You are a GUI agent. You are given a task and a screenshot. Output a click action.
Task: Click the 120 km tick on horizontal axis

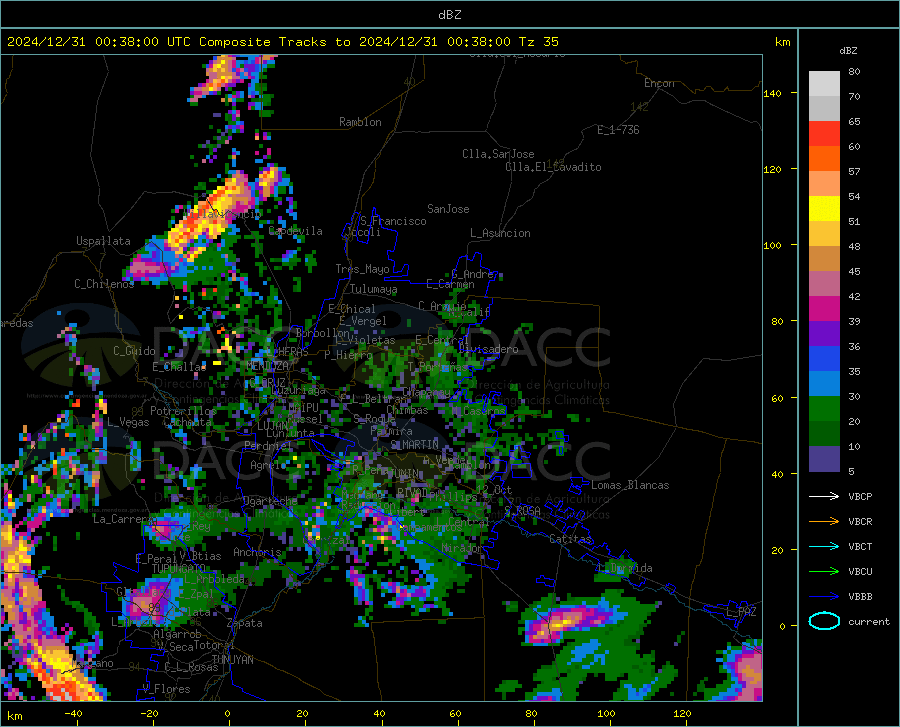click(x=682, y=714)
